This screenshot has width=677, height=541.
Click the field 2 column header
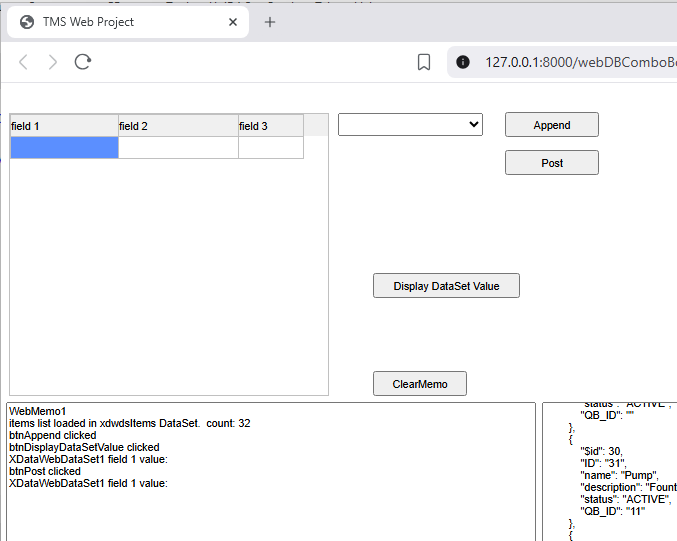pyautogui.click(x=178, y=126)
